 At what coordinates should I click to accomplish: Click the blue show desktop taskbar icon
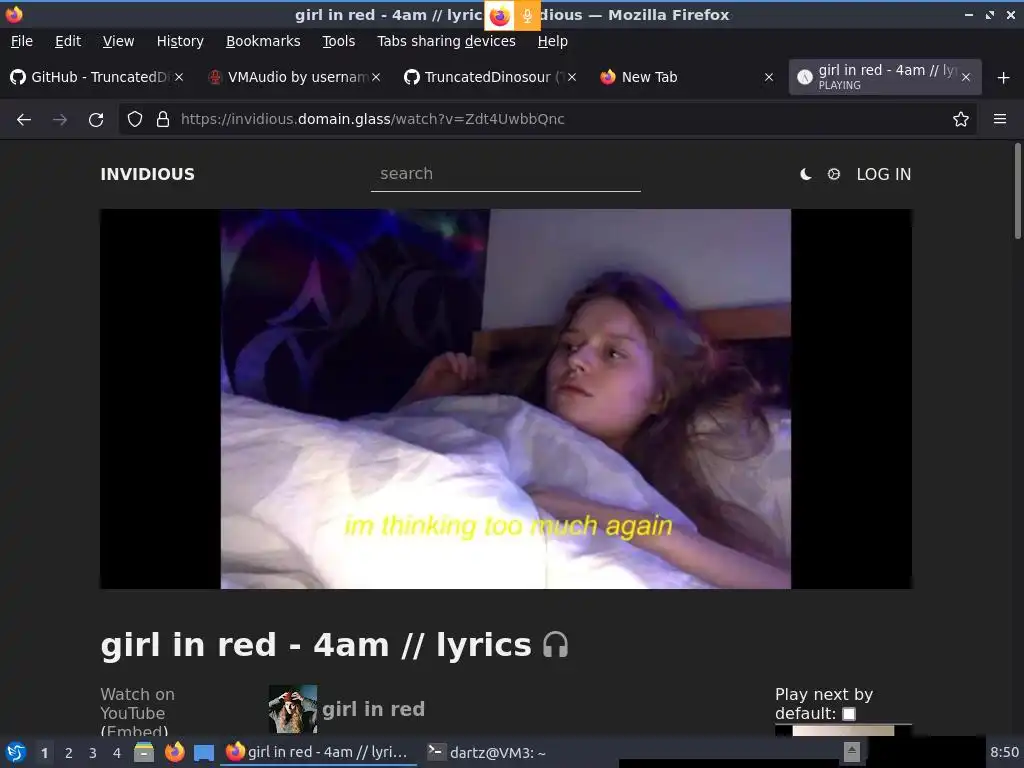tap(204, 753)
